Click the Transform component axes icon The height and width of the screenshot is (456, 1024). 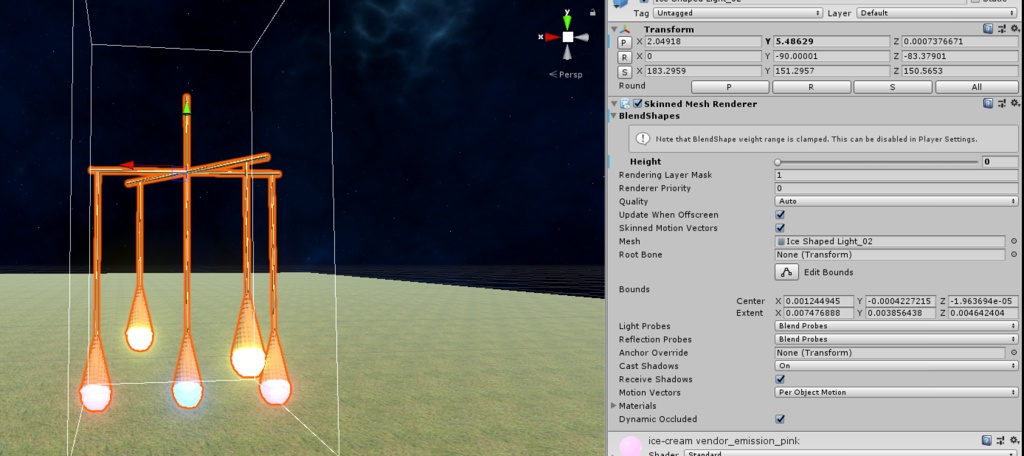tap(626, 29)
